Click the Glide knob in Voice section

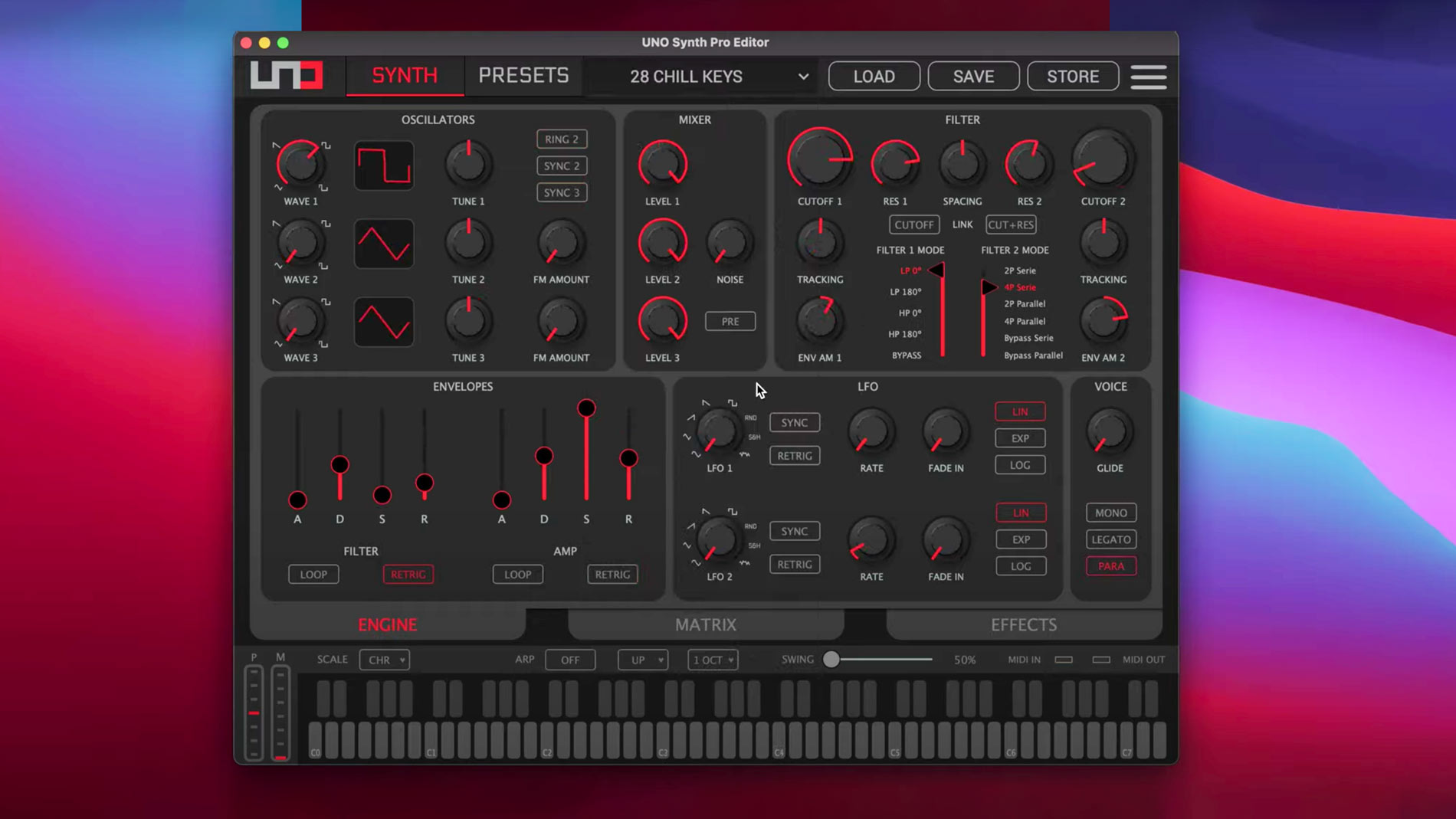(1109, 431)
